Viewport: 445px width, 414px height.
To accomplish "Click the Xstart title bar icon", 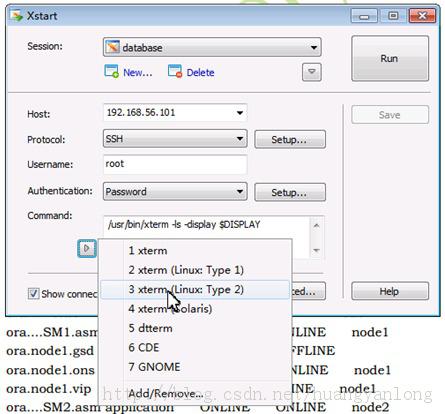I will click(16, 16).
